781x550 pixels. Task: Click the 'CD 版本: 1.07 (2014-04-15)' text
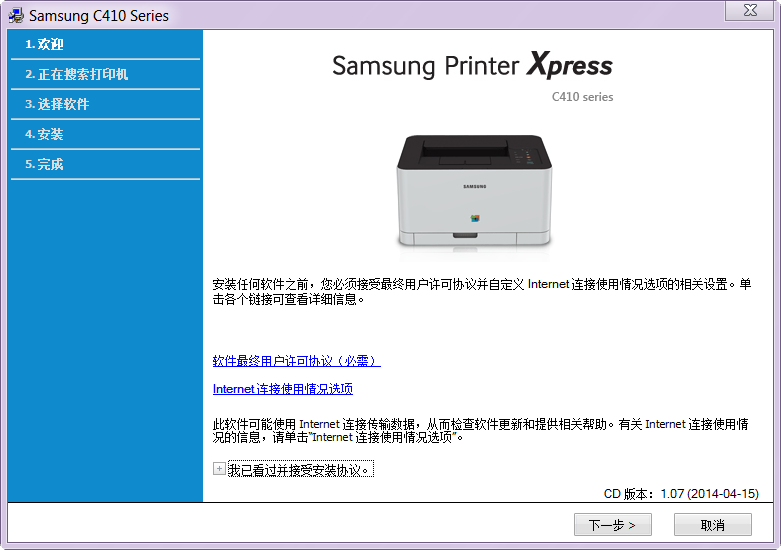[681, 494]
